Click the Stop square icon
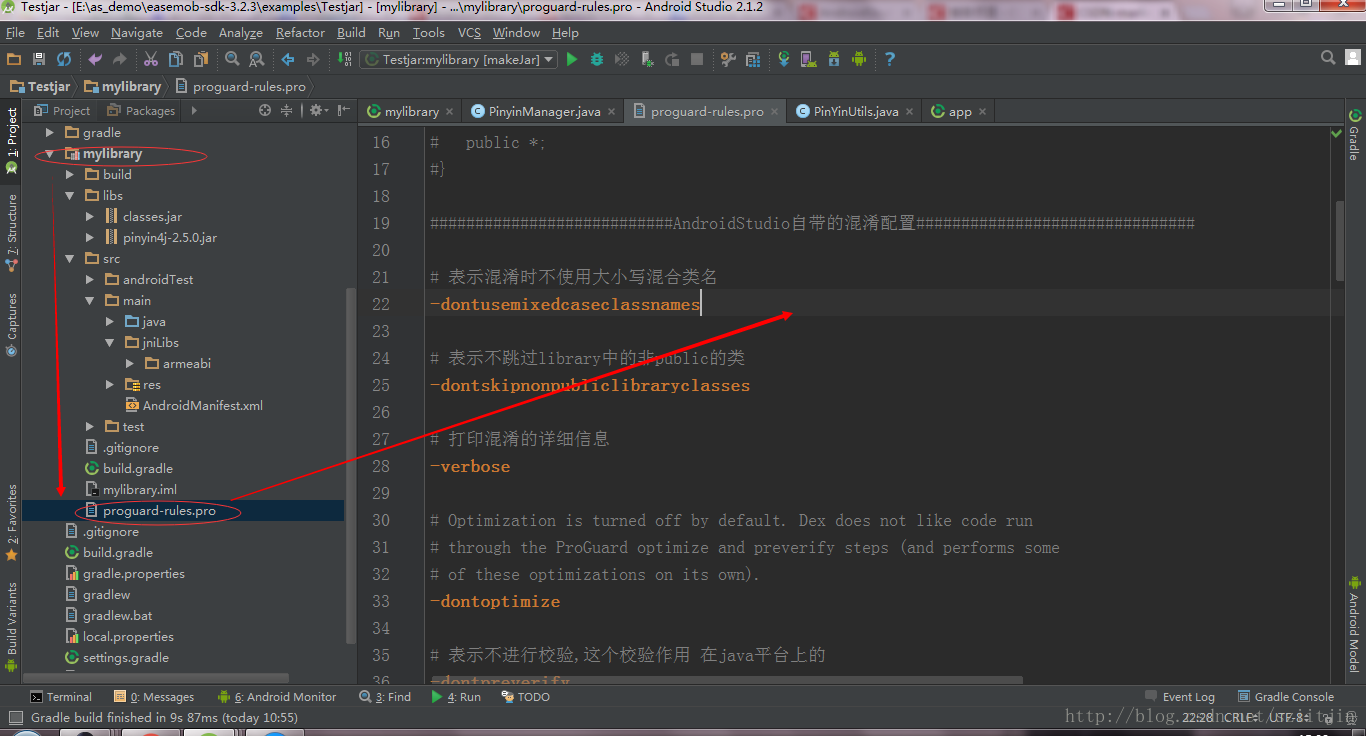Screen dimensions: 1366x736 (697, 59)
